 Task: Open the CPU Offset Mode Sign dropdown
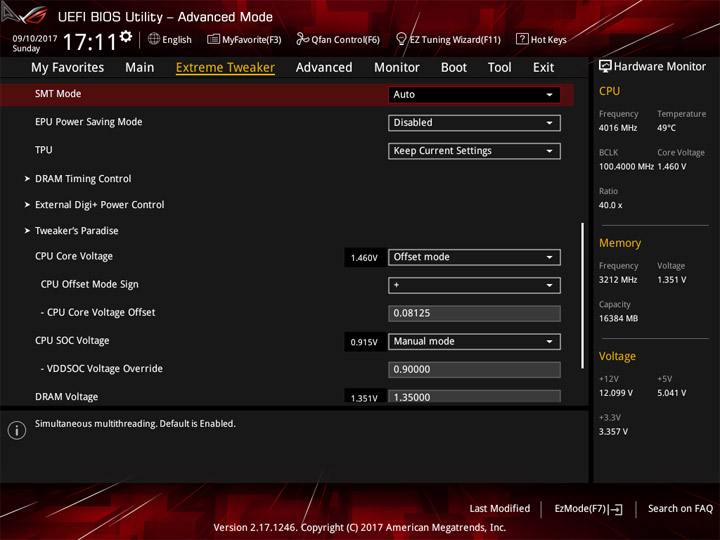coord(474,285)
